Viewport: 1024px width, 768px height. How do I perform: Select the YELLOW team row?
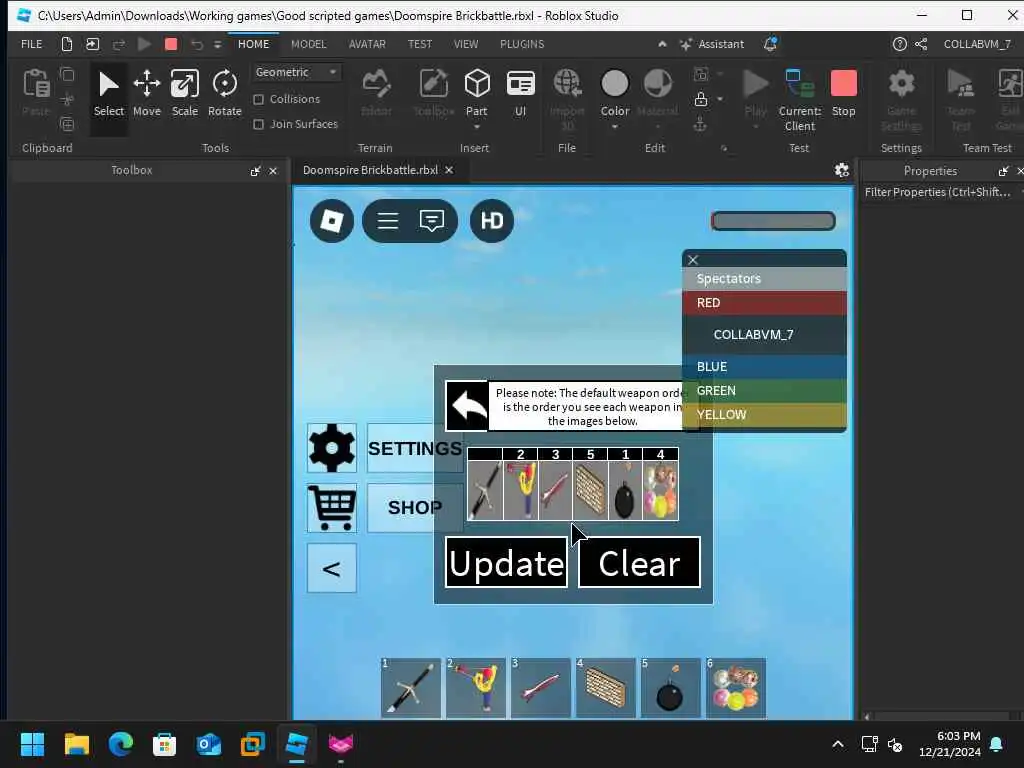pyautogui.click(x=764, y=415)
